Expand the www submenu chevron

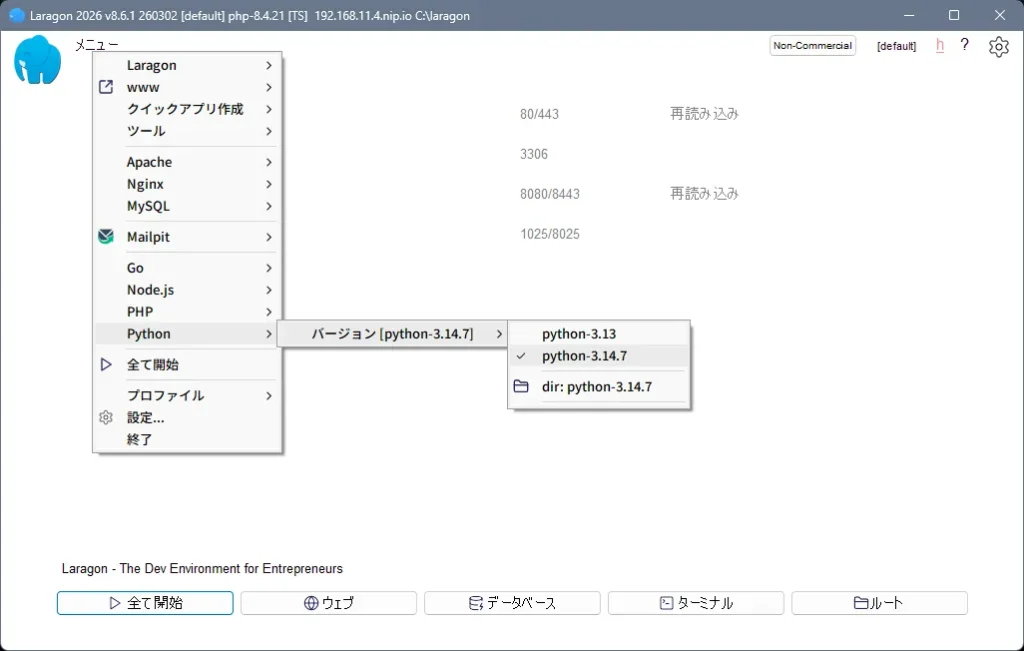(268, 87)
